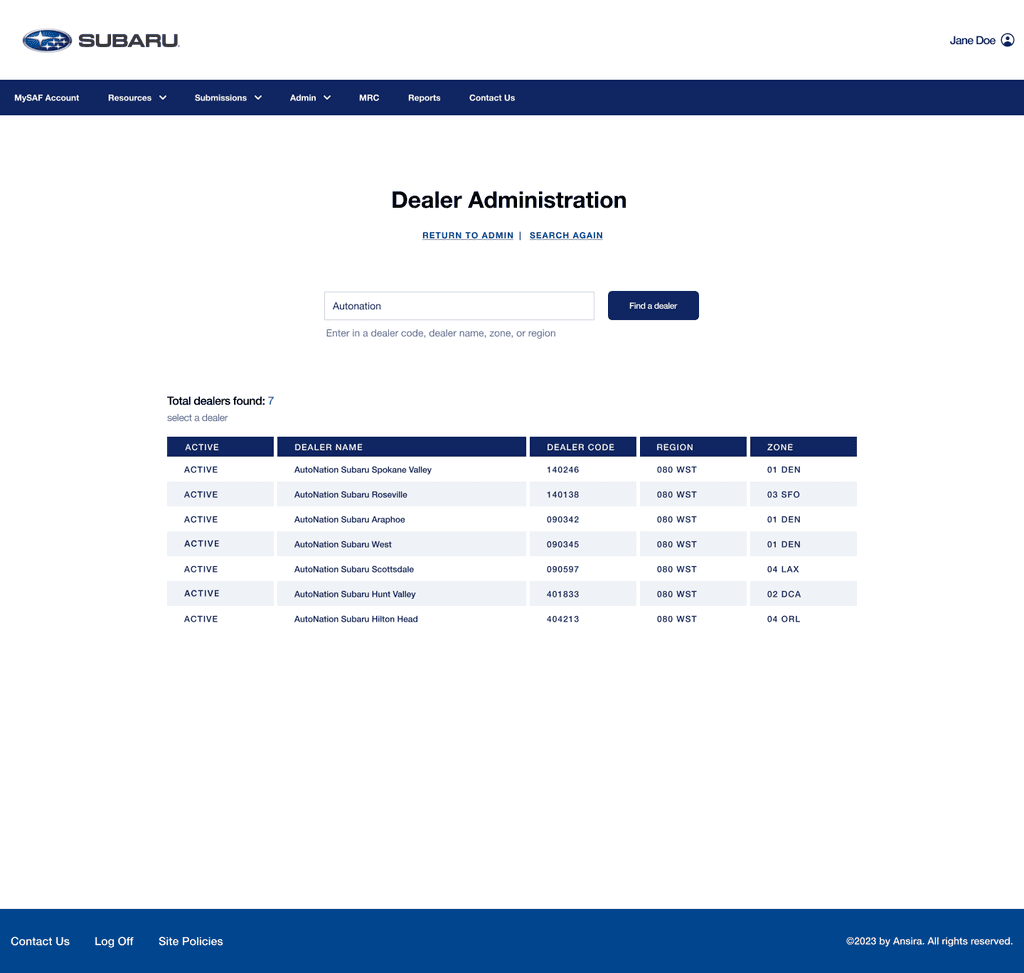
Task: Click dealer code 404213
Action: point(563,618)
